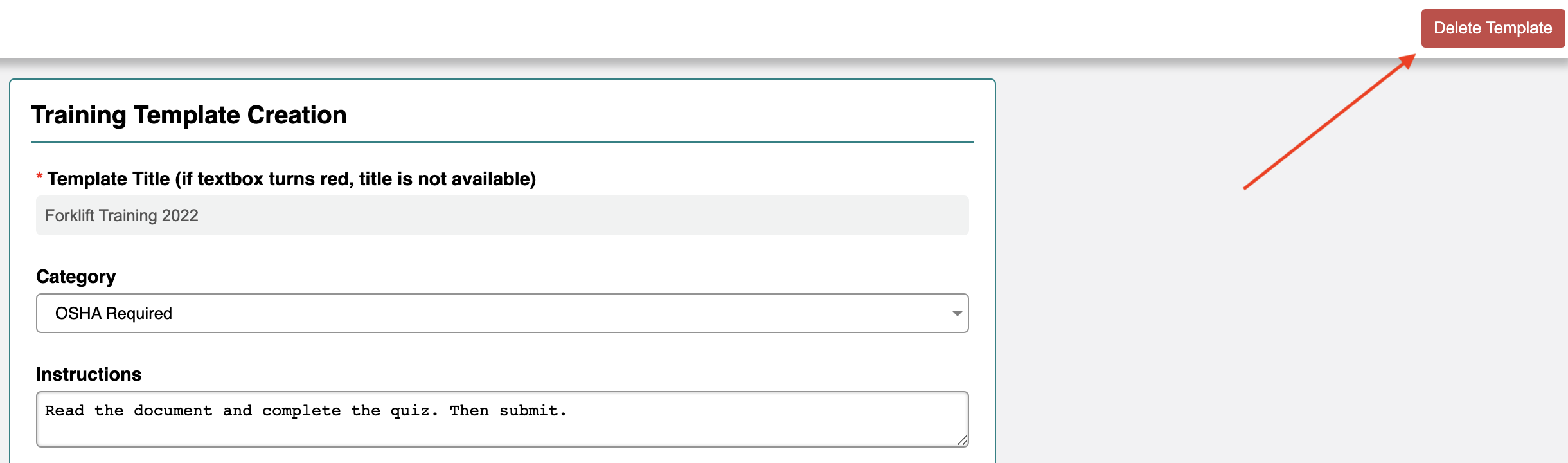The height and width of the screenshot is (463, 1568).
Task: Click the Template Title field label
Action: pyautogui.click(x=291, y=179)
